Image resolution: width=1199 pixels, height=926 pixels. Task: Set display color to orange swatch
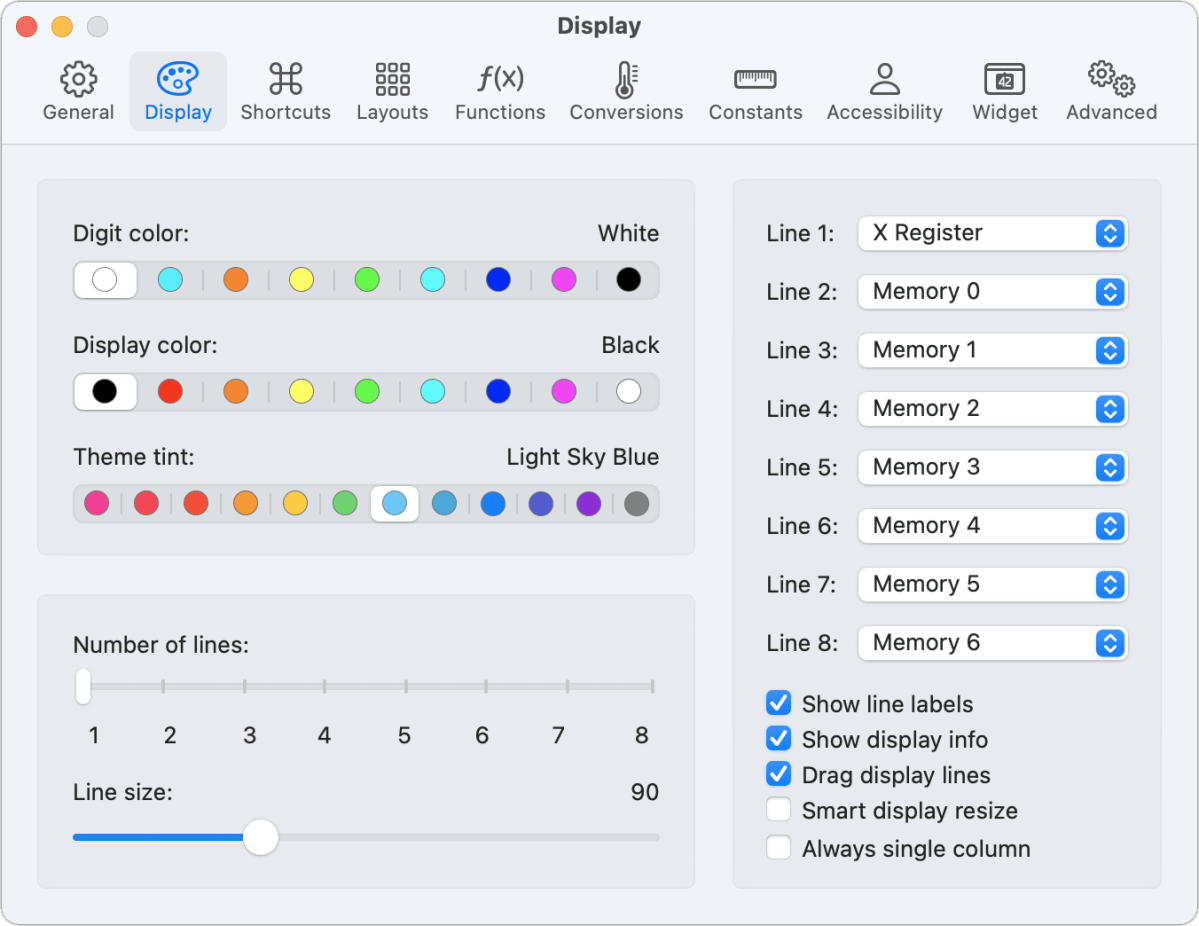coord(236,392)
